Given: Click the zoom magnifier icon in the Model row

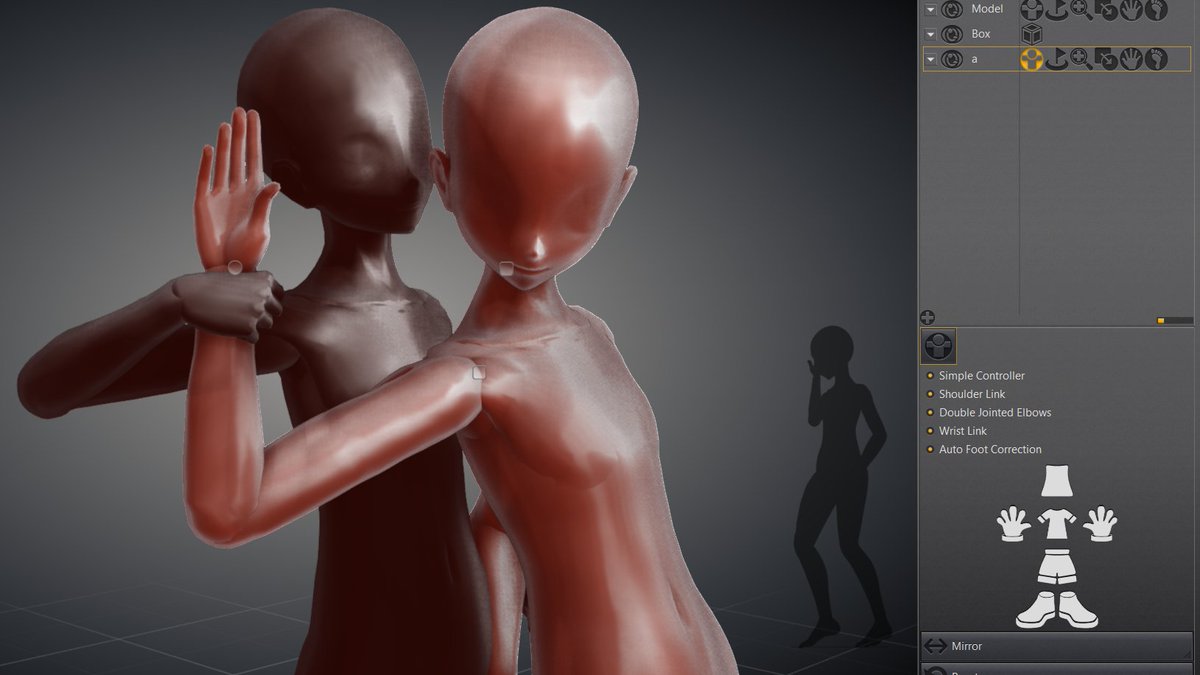Looking at the screenshot, I should tap(1081, 9).
